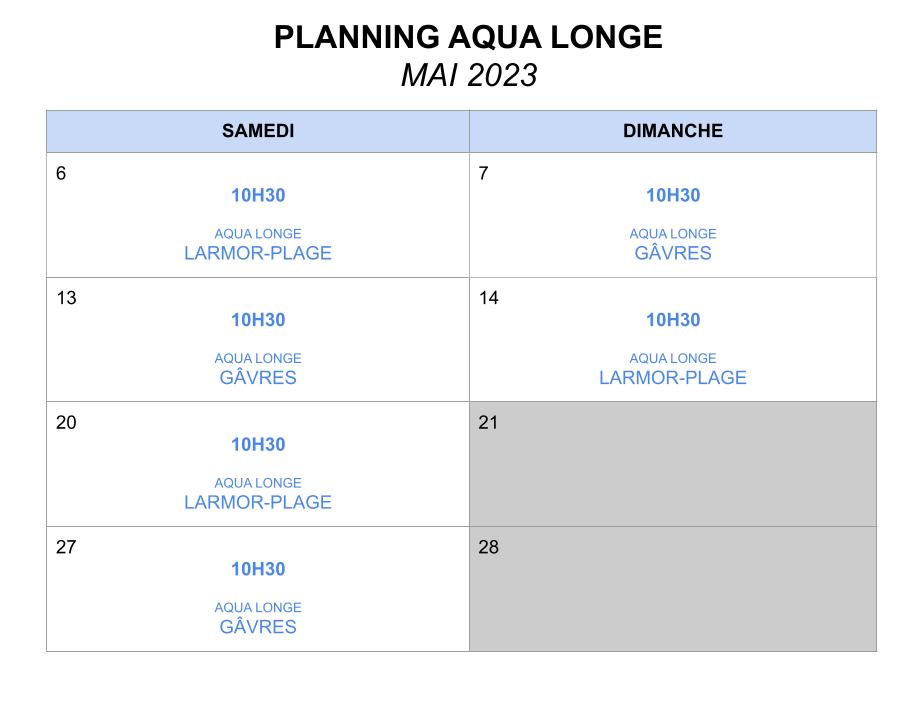Click 10H30 in the May 27 cell

pos(258,569)
